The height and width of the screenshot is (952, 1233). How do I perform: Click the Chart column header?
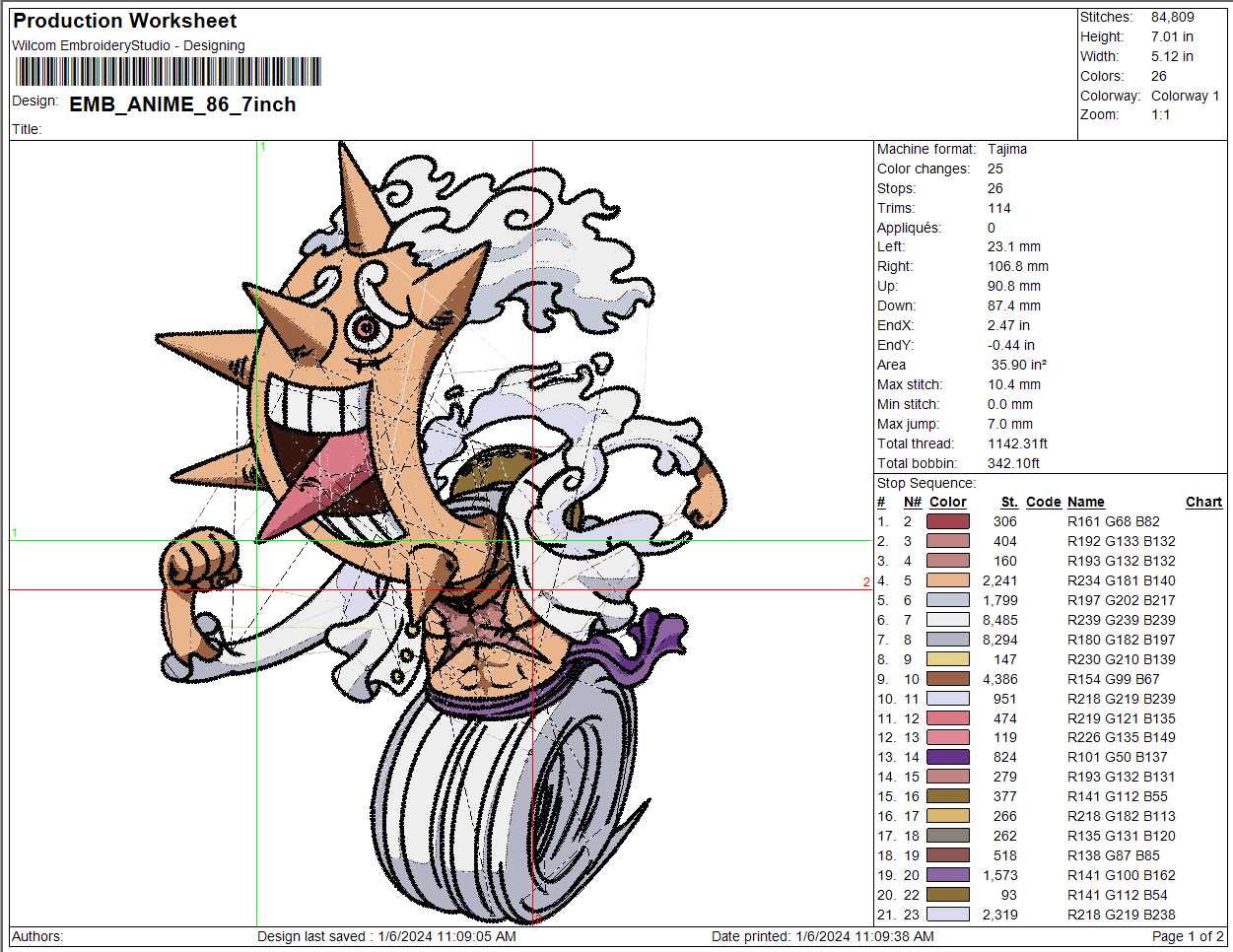pyautogui.click(x=1203, y=502)
